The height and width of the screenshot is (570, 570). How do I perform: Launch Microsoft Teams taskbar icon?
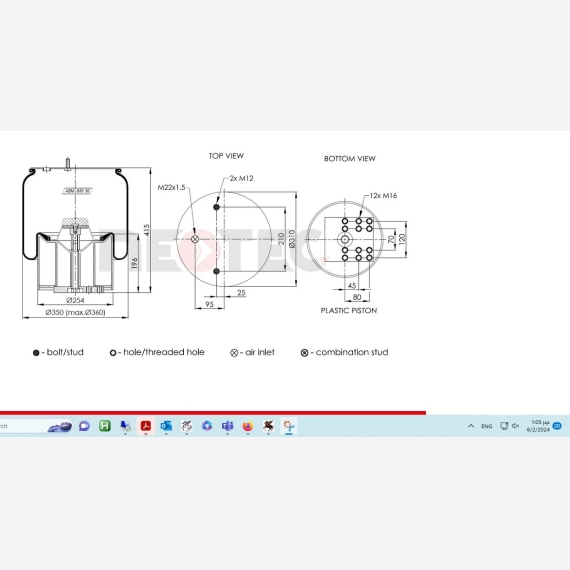point(228,426)
